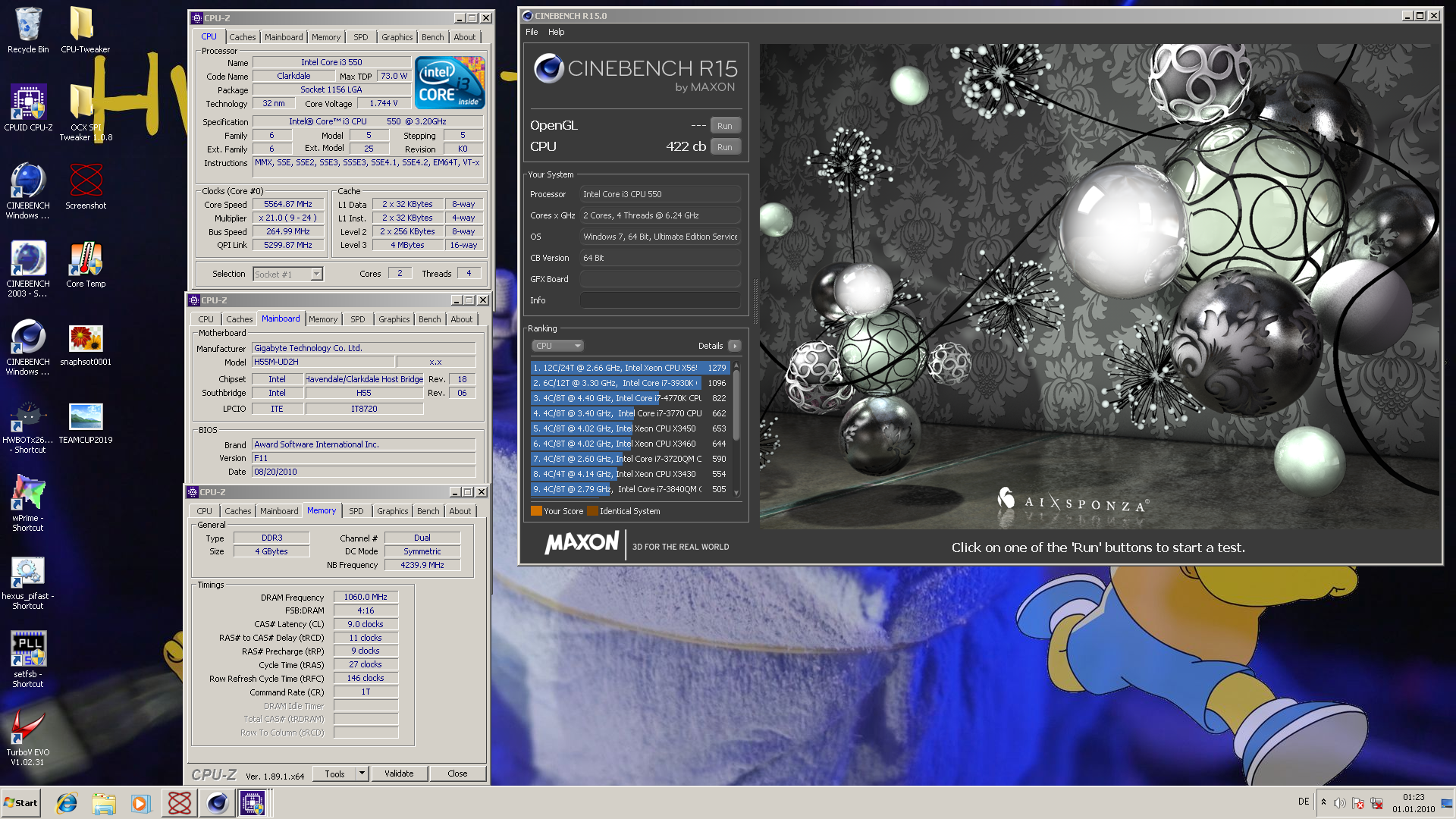Click the Cinebench R15 logo
Viewport: 1456px width, 819px height.
(x=635, y=73)
